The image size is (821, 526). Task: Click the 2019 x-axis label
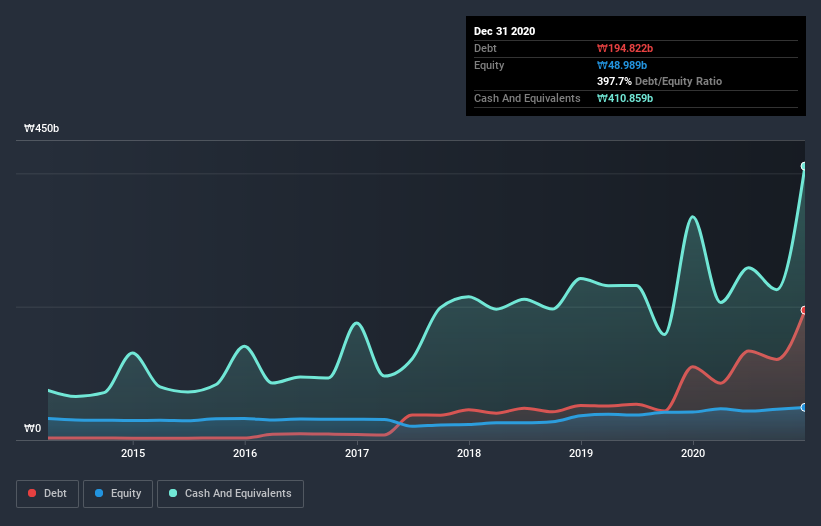[581, 453]
